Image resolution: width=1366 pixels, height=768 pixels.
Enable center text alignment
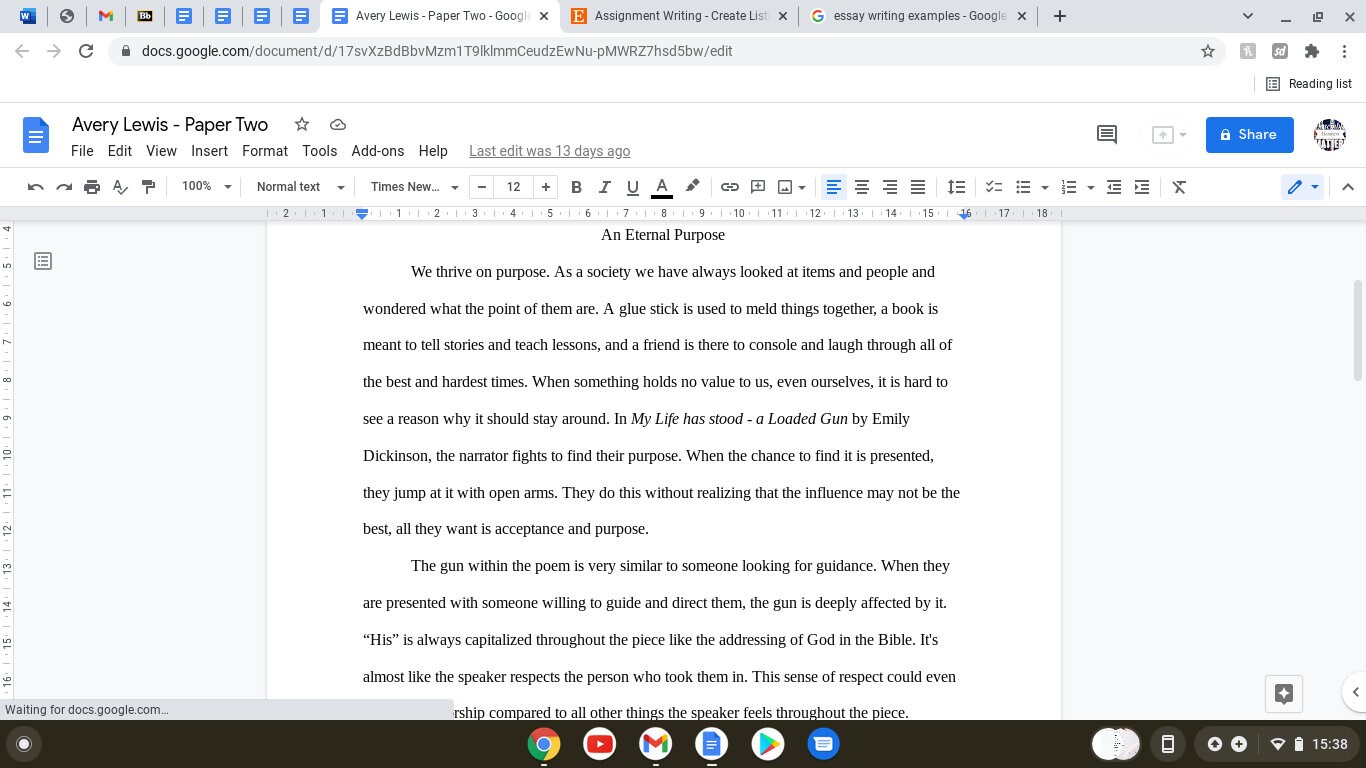(x=861, y=187)
